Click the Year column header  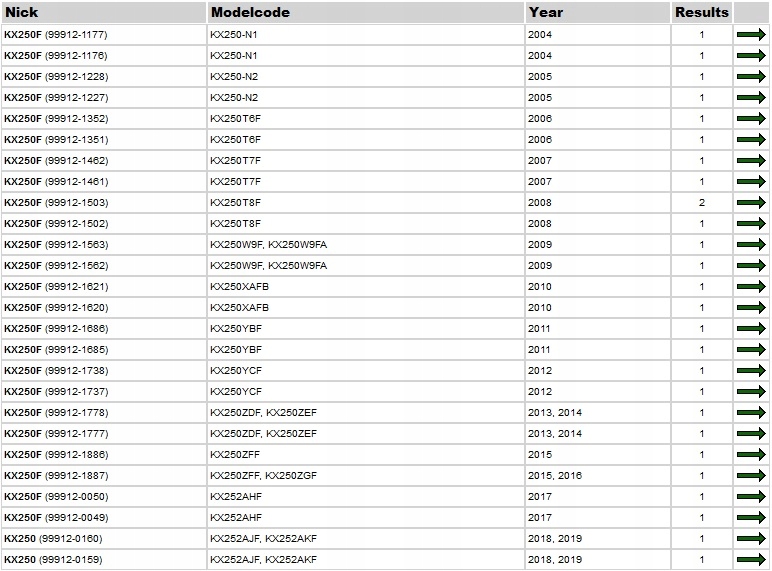click(x=546, y=12)
